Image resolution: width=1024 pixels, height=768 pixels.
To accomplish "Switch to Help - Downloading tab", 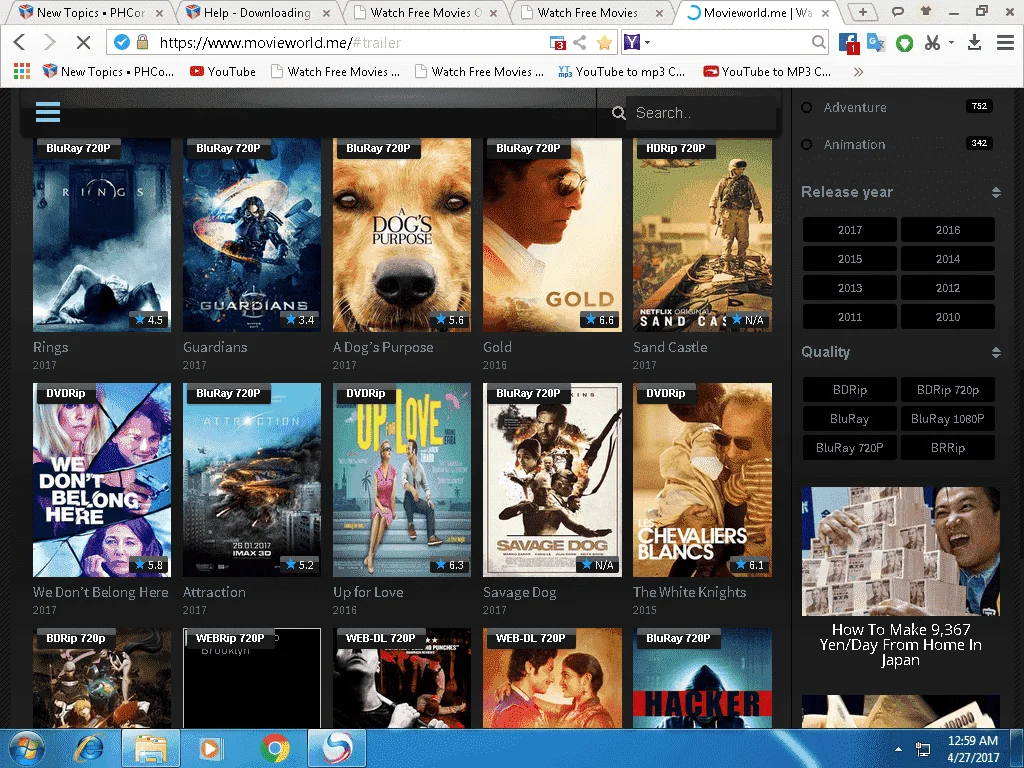I will (x=258, y=12).
